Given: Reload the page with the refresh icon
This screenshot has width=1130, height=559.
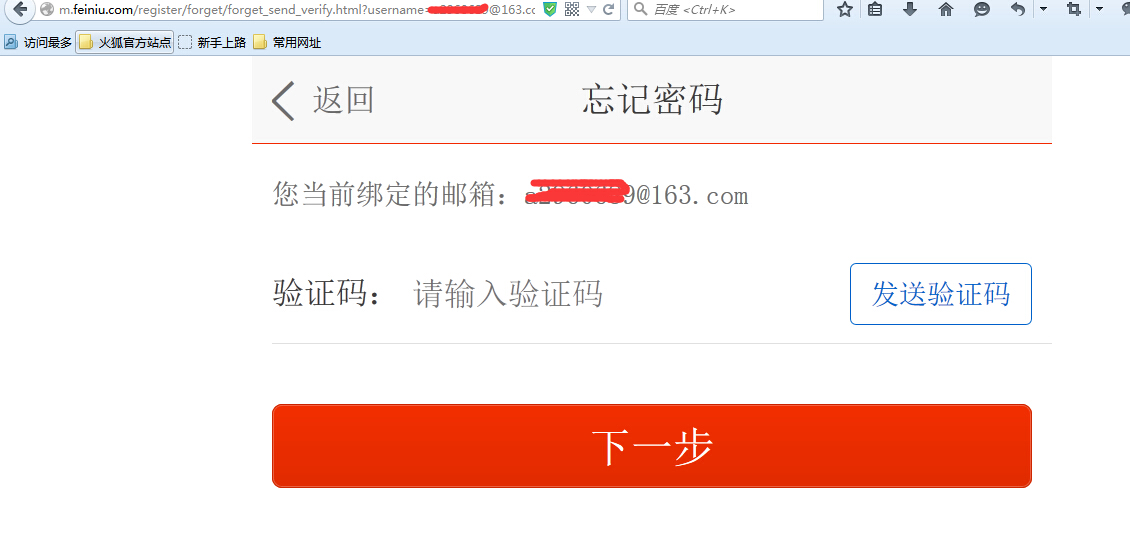Looking at the screenshot, I should [608, 9].
